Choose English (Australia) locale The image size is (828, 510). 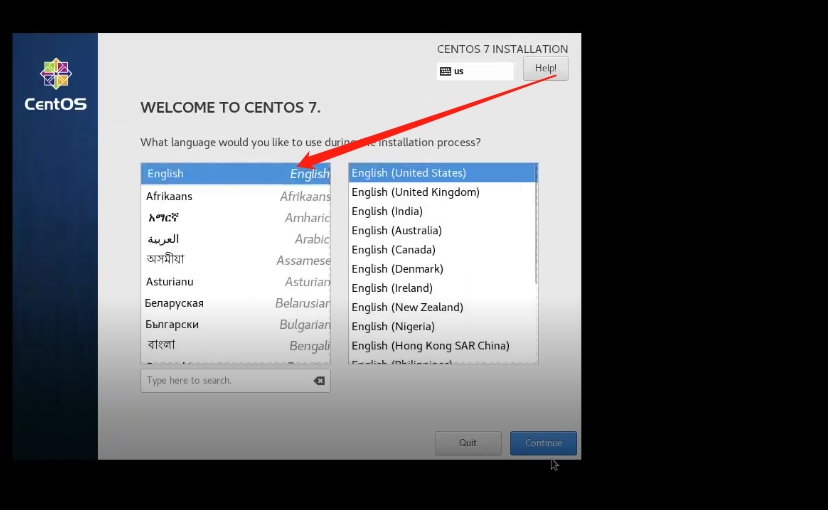pyautogui.click(x=442, y=231)
